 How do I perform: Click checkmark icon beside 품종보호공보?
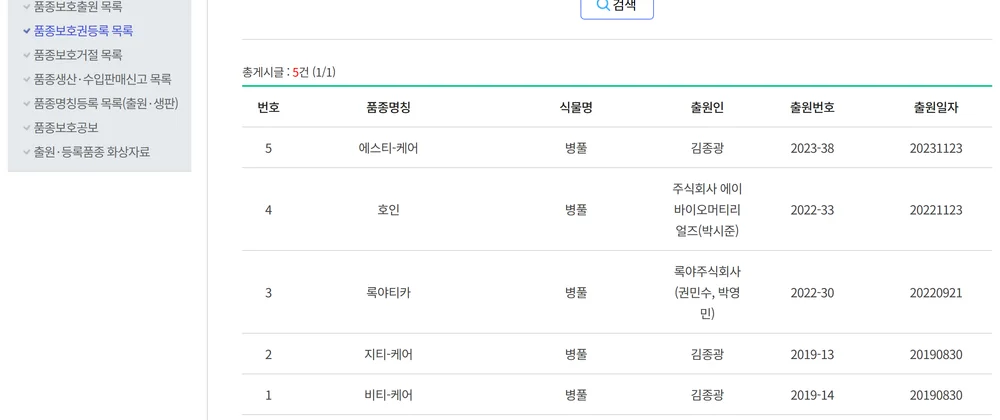tap(27, 127)
